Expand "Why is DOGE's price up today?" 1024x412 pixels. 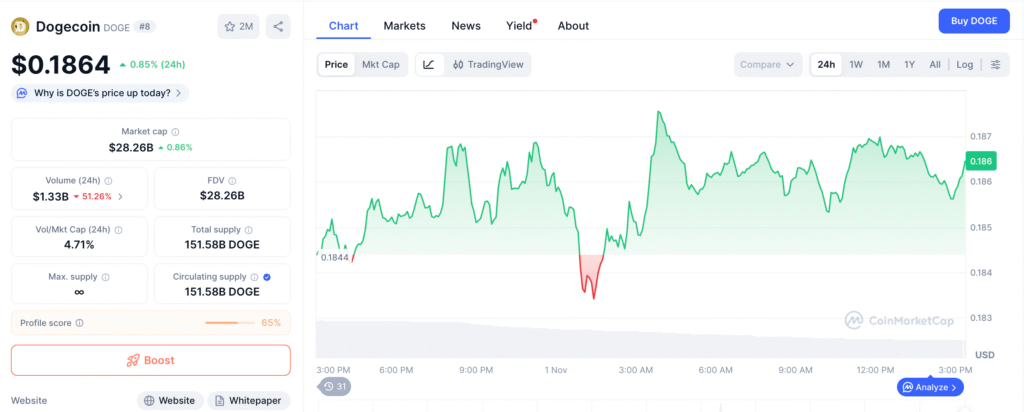point(100,93)
